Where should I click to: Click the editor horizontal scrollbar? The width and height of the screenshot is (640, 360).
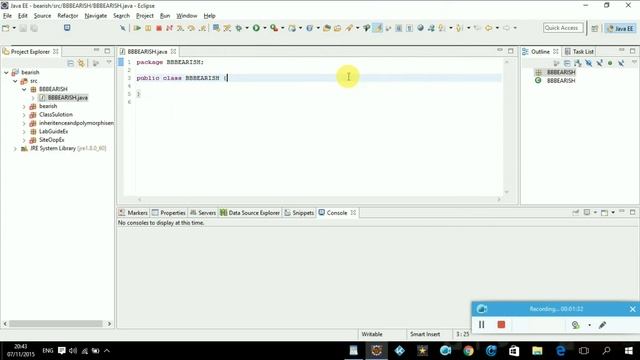(x=318, y=200)
